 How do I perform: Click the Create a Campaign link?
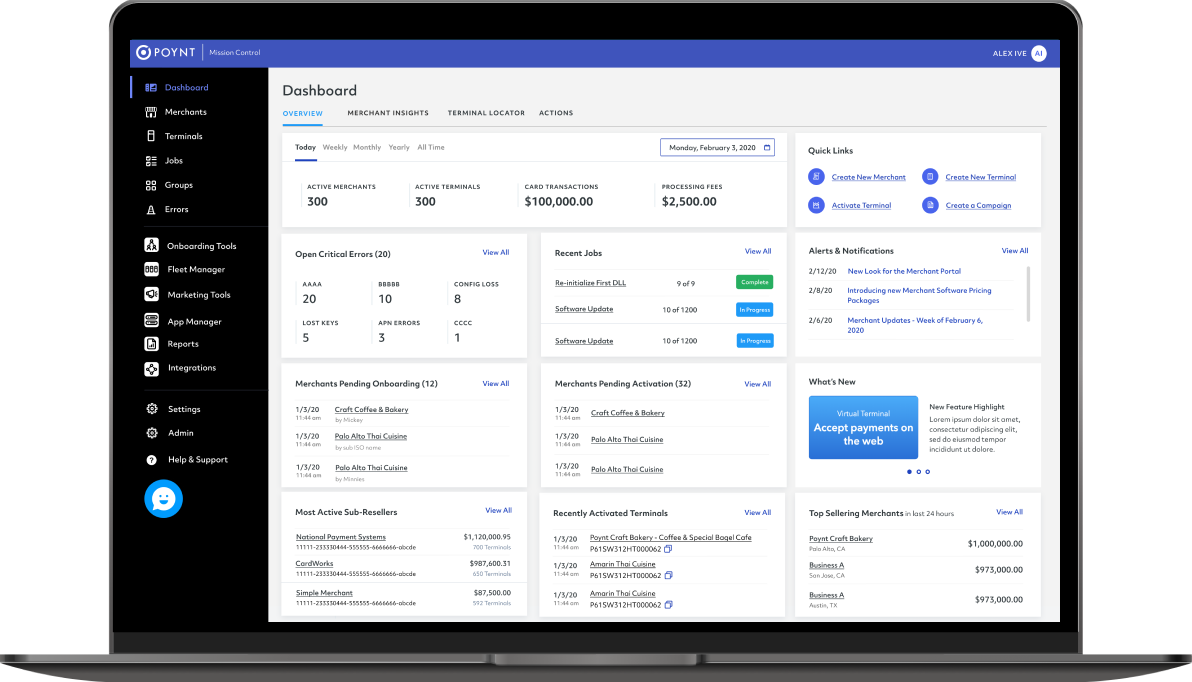(x=978, y=205)
